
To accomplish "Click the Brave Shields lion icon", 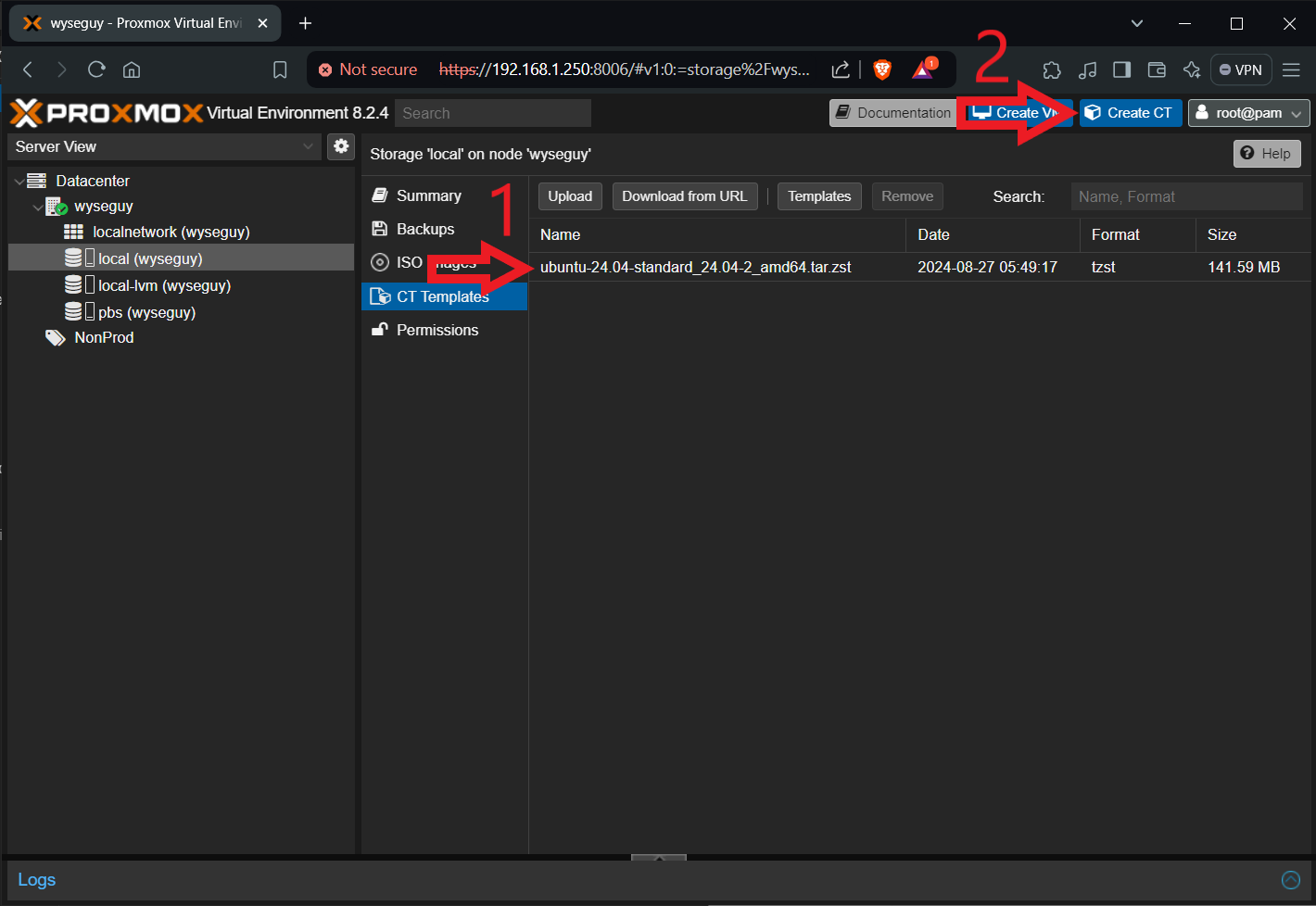I will [x=882, y=69].
